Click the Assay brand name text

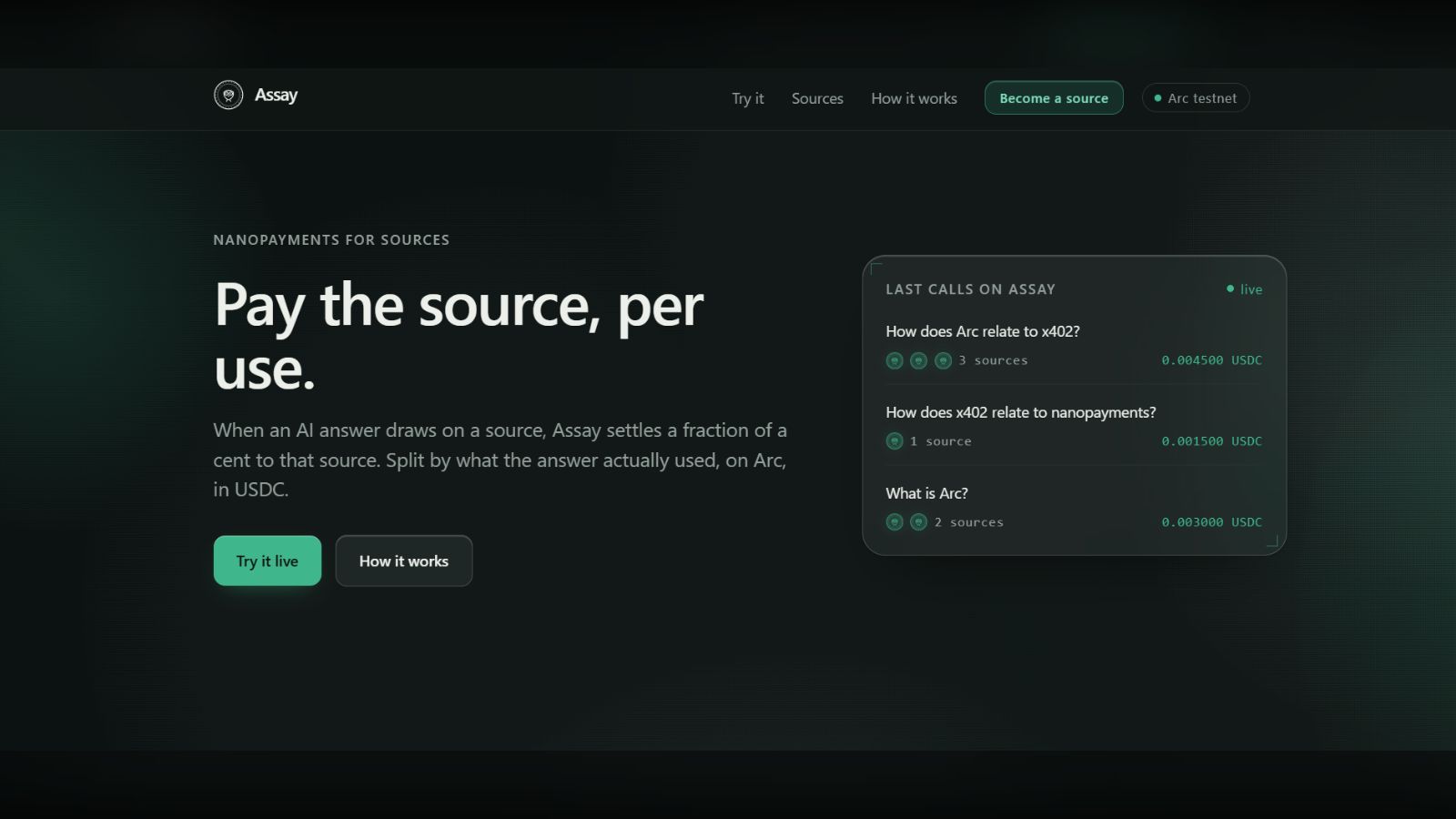pyautogui.click(x=276, y=95)
